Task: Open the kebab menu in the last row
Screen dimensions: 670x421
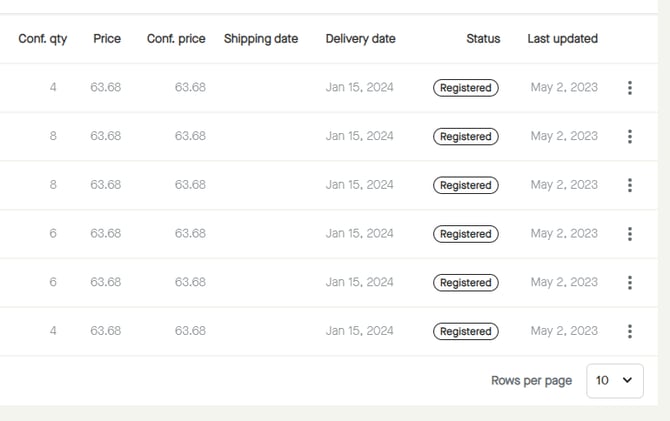Action: tap(629, 332)
